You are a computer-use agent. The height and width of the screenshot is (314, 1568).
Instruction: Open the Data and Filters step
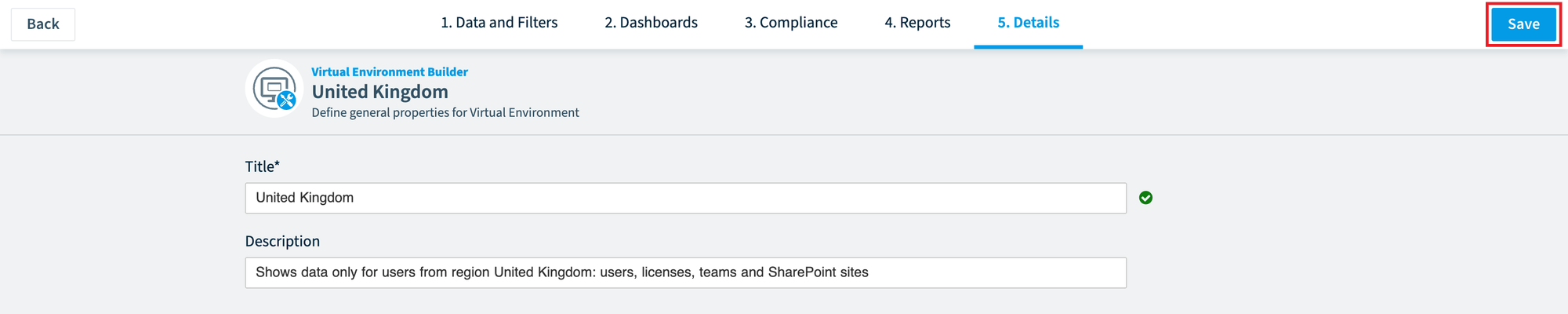coord(499,23)
